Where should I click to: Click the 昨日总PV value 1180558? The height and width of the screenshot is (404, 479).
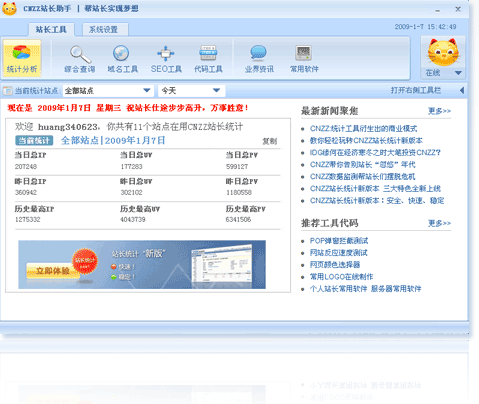239,192
